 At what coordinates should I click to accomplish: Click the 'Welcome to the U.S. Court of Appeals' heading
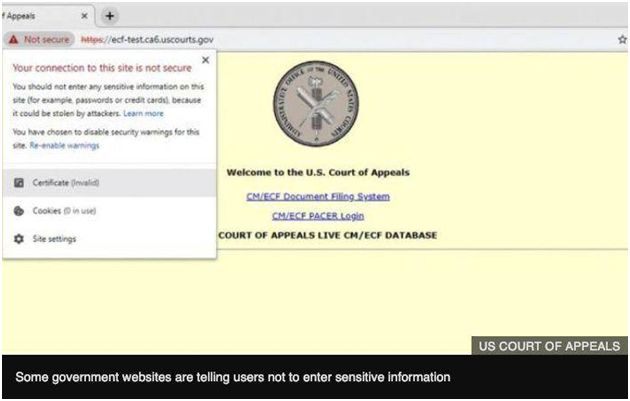point(318,172)
